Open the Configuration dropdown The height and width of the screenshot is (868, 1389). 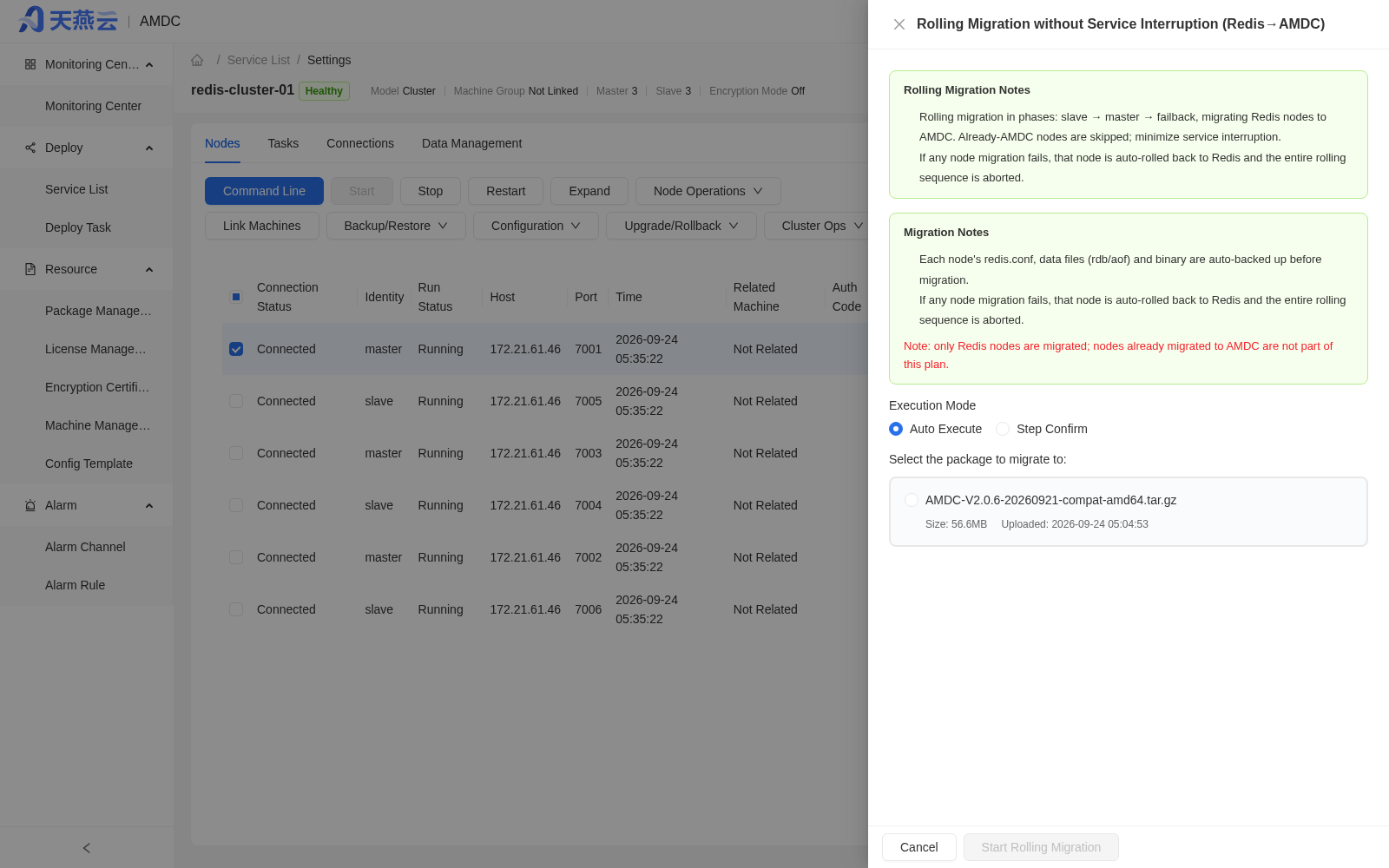[536, 226]
